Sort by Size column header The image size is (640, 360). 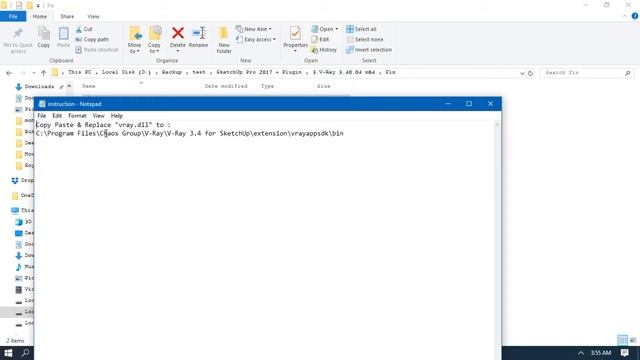(323, 86)
